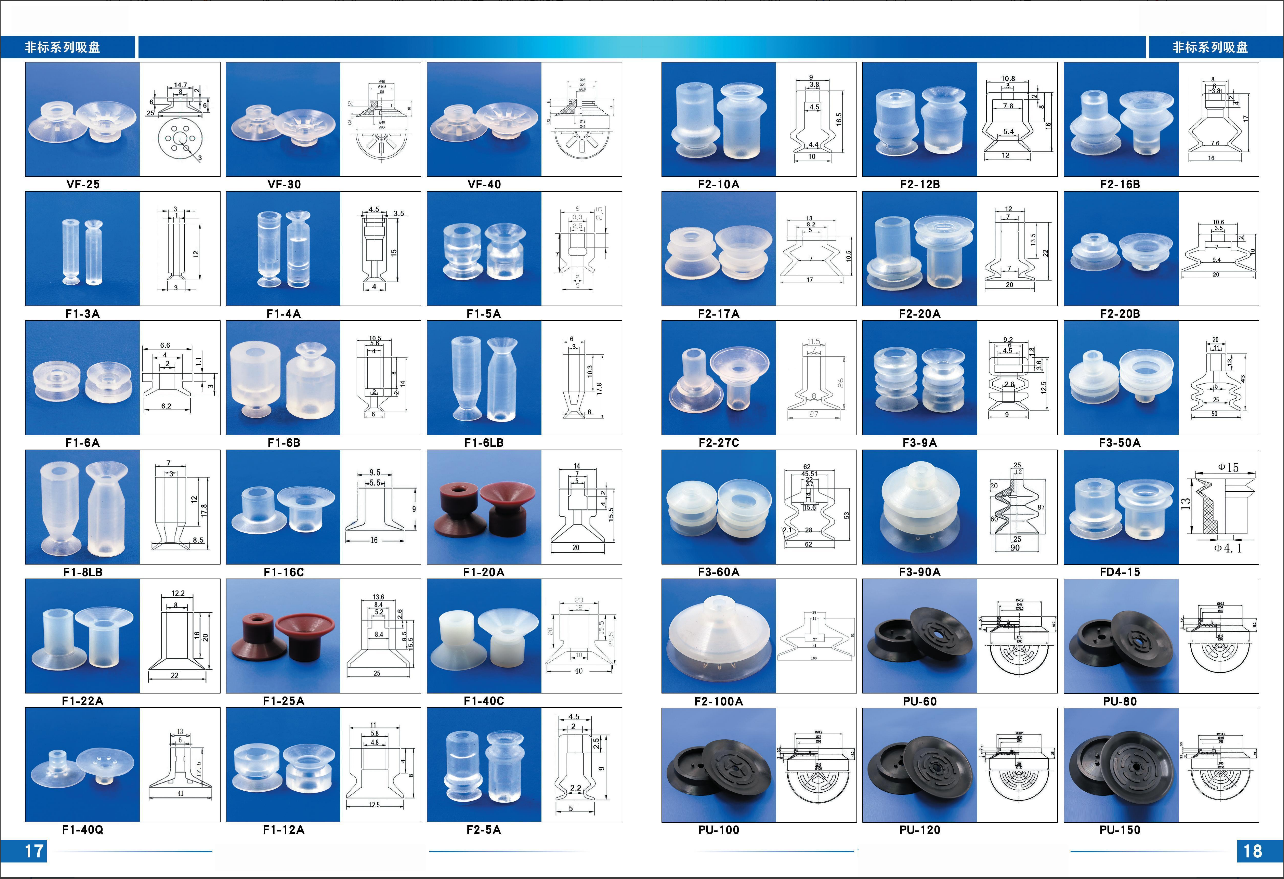Click page number 18 in the footer

pos(1251,851)
